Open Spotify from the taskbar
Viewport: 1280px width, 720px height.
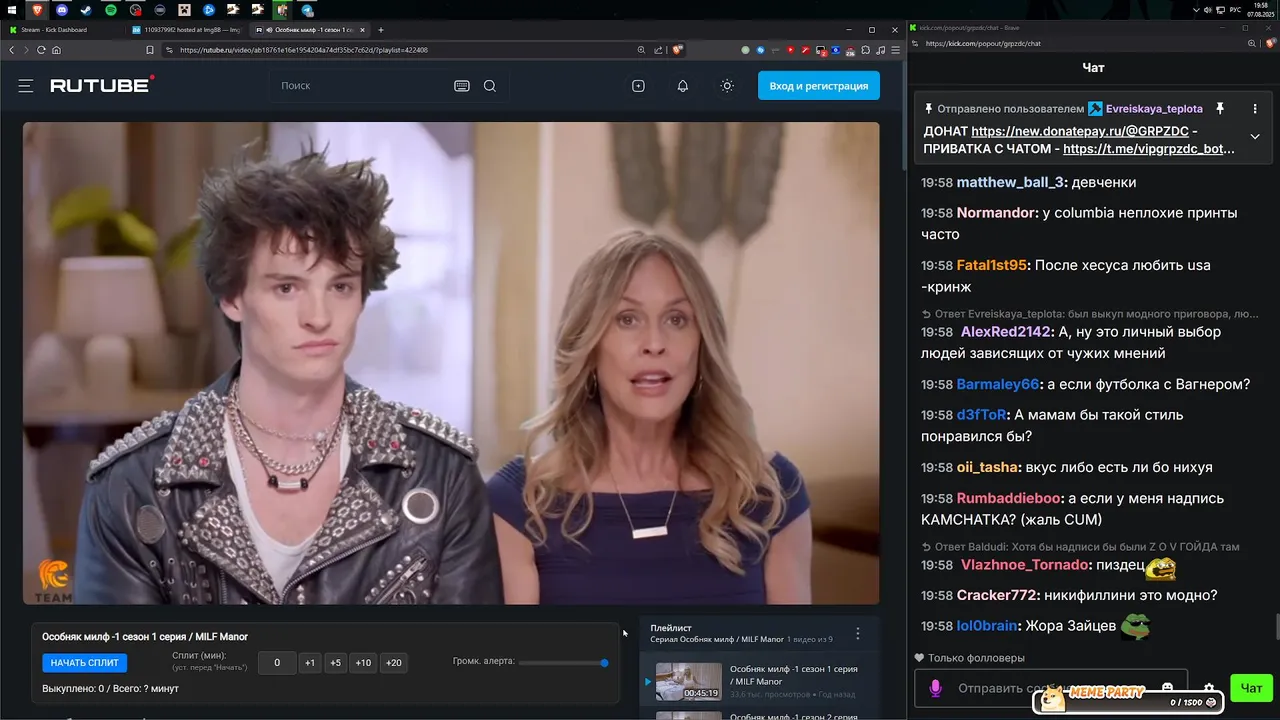111,10
